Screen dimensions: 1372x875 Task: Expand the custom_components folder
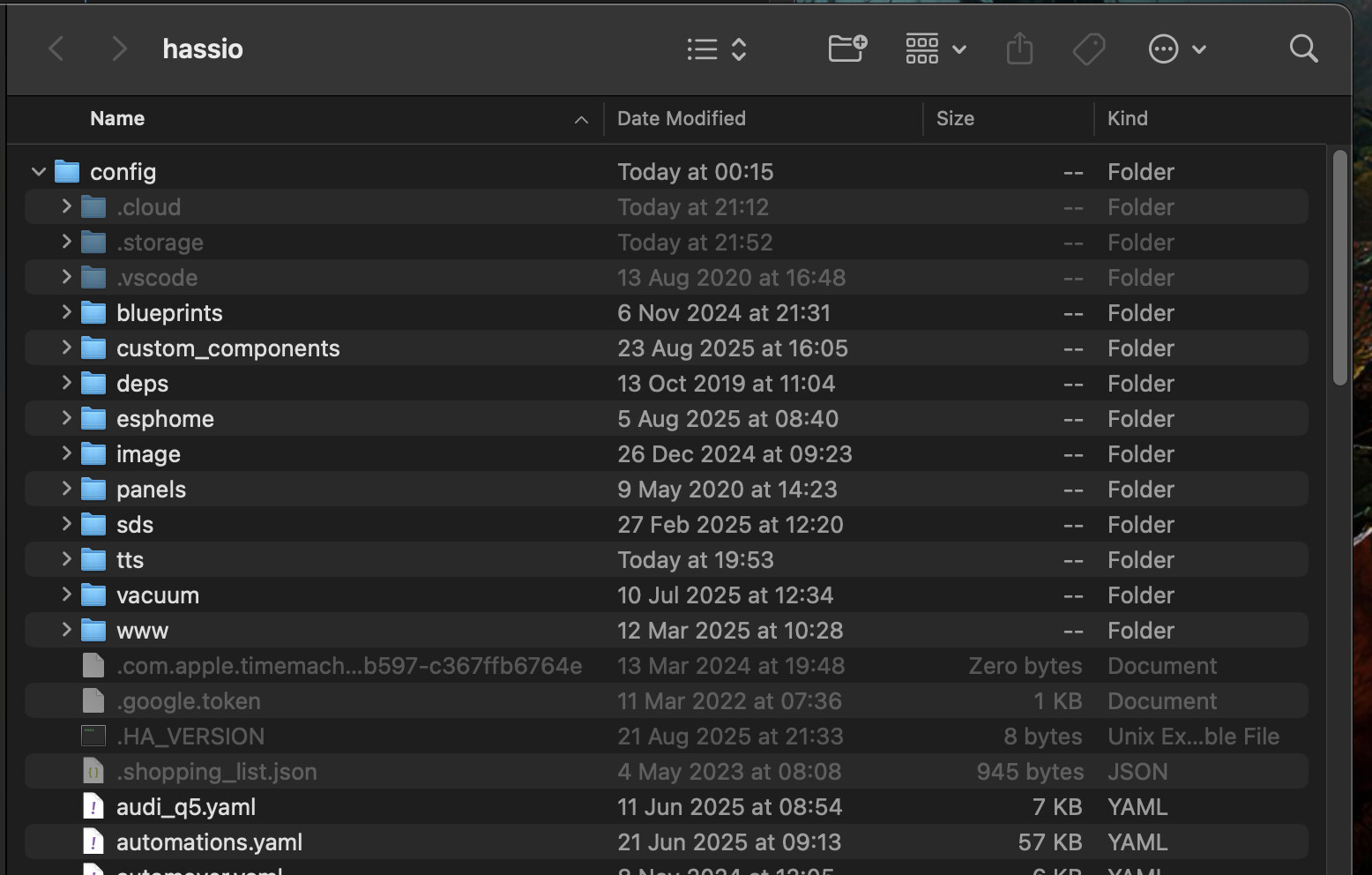[x=66, y=348]
